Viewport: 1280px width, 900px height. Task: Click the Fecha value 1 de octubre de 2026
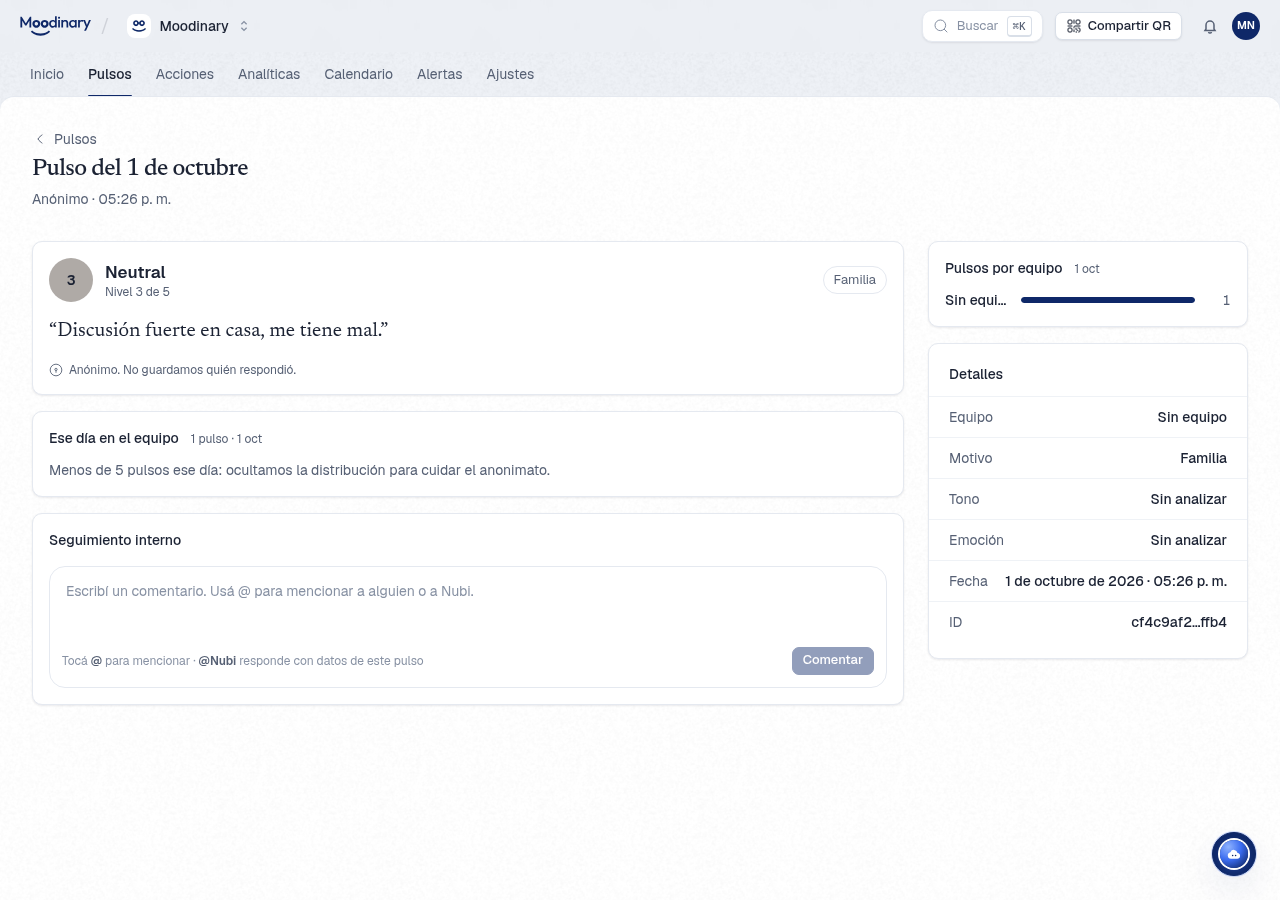tap(1116, 581)
